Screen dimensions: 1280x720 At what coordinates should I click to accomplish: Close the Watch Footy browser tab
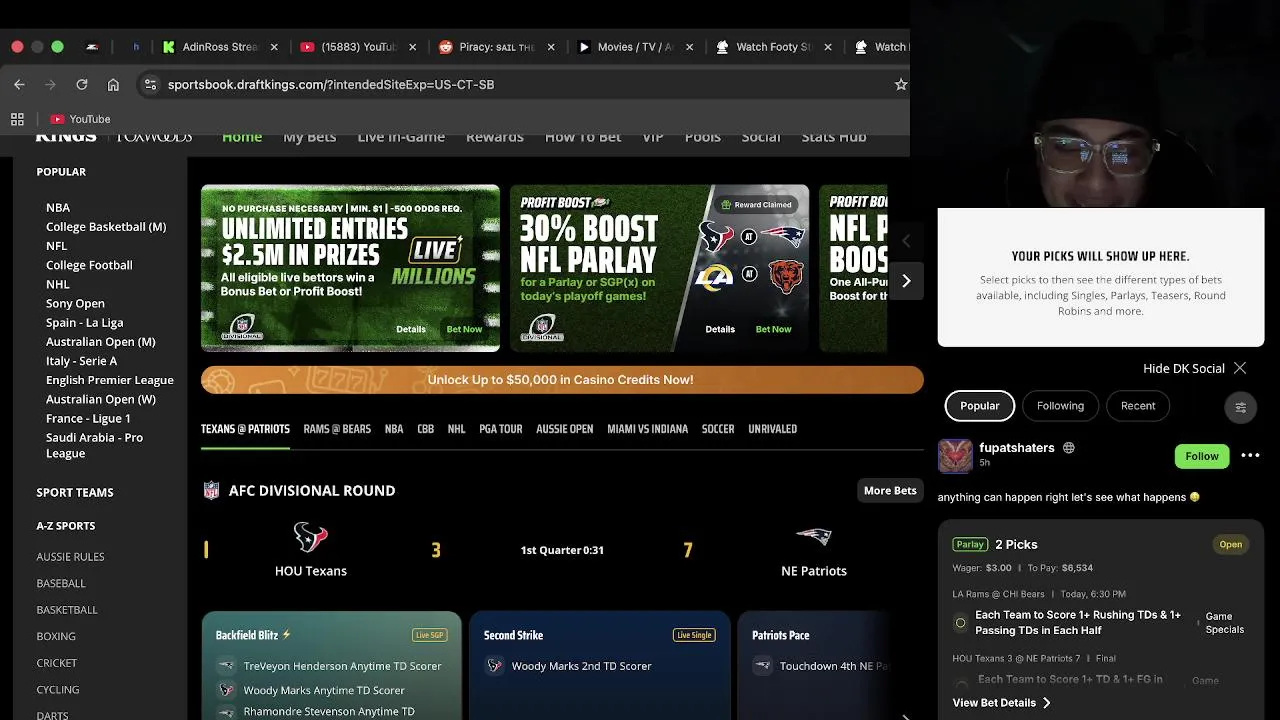point(827,47)
